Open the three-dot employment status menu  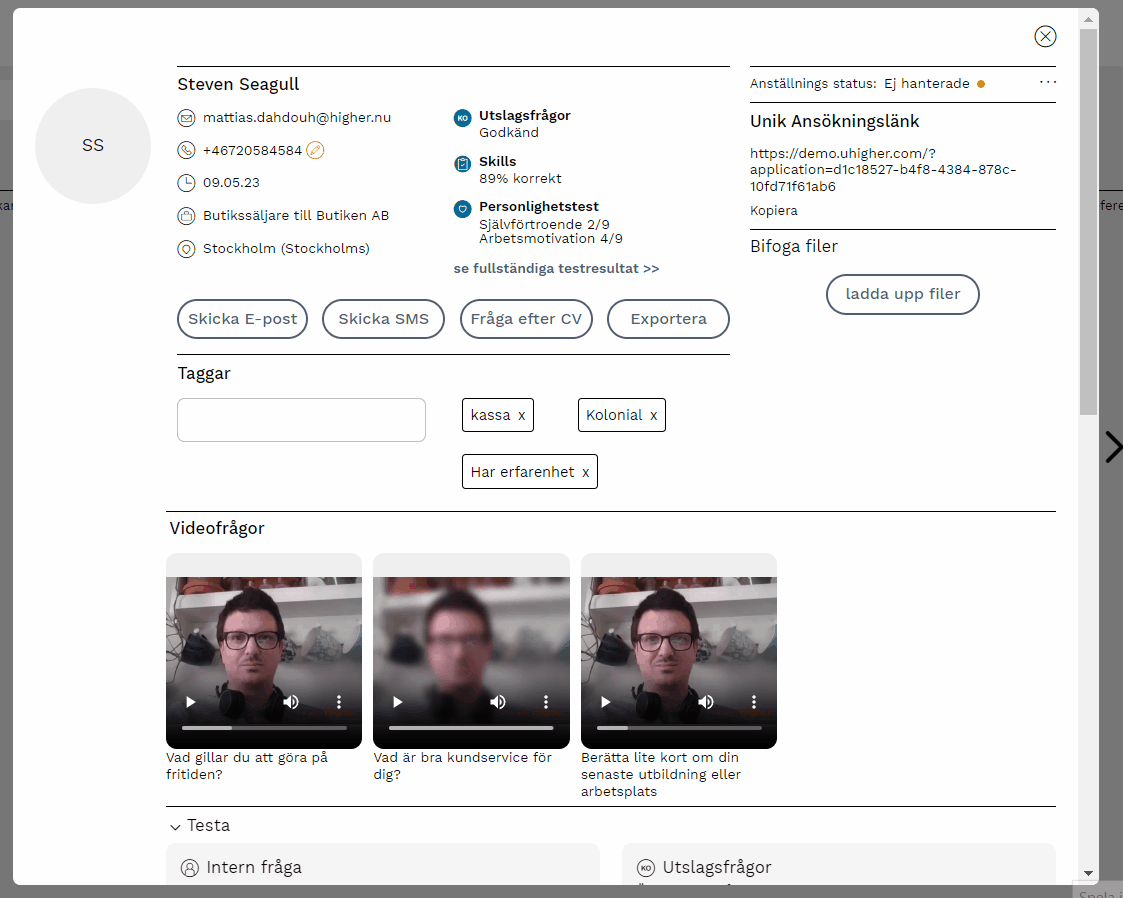click(1047, 83)
